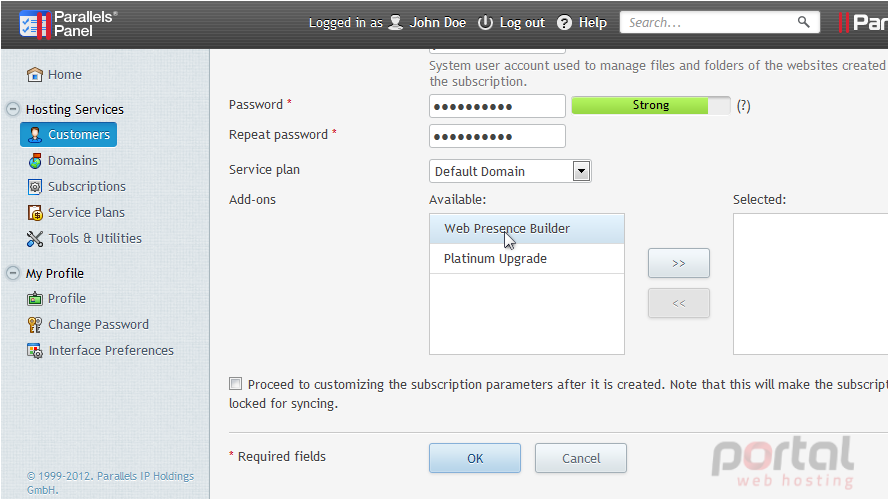Click the OK button

475,458
